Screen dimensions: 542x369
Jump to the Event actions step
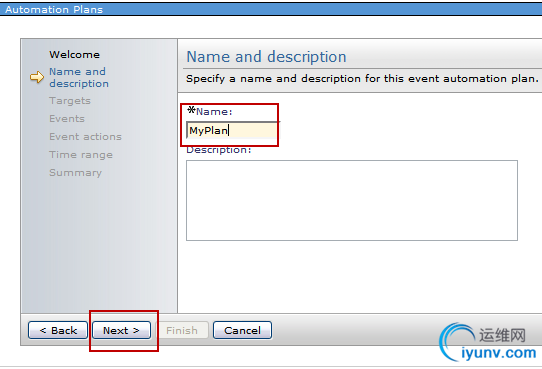pos(85,136)
